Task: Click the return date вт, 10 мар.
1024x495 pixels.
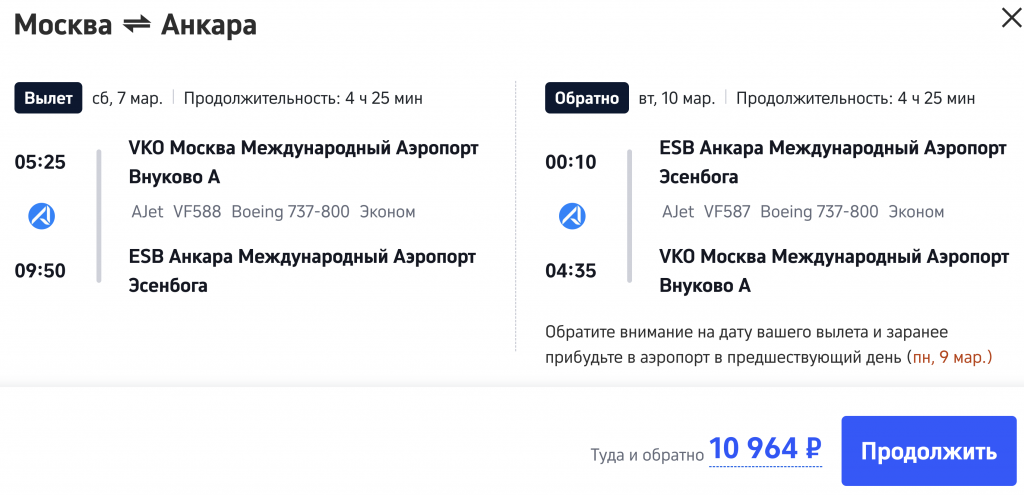Action: [677, 98]
